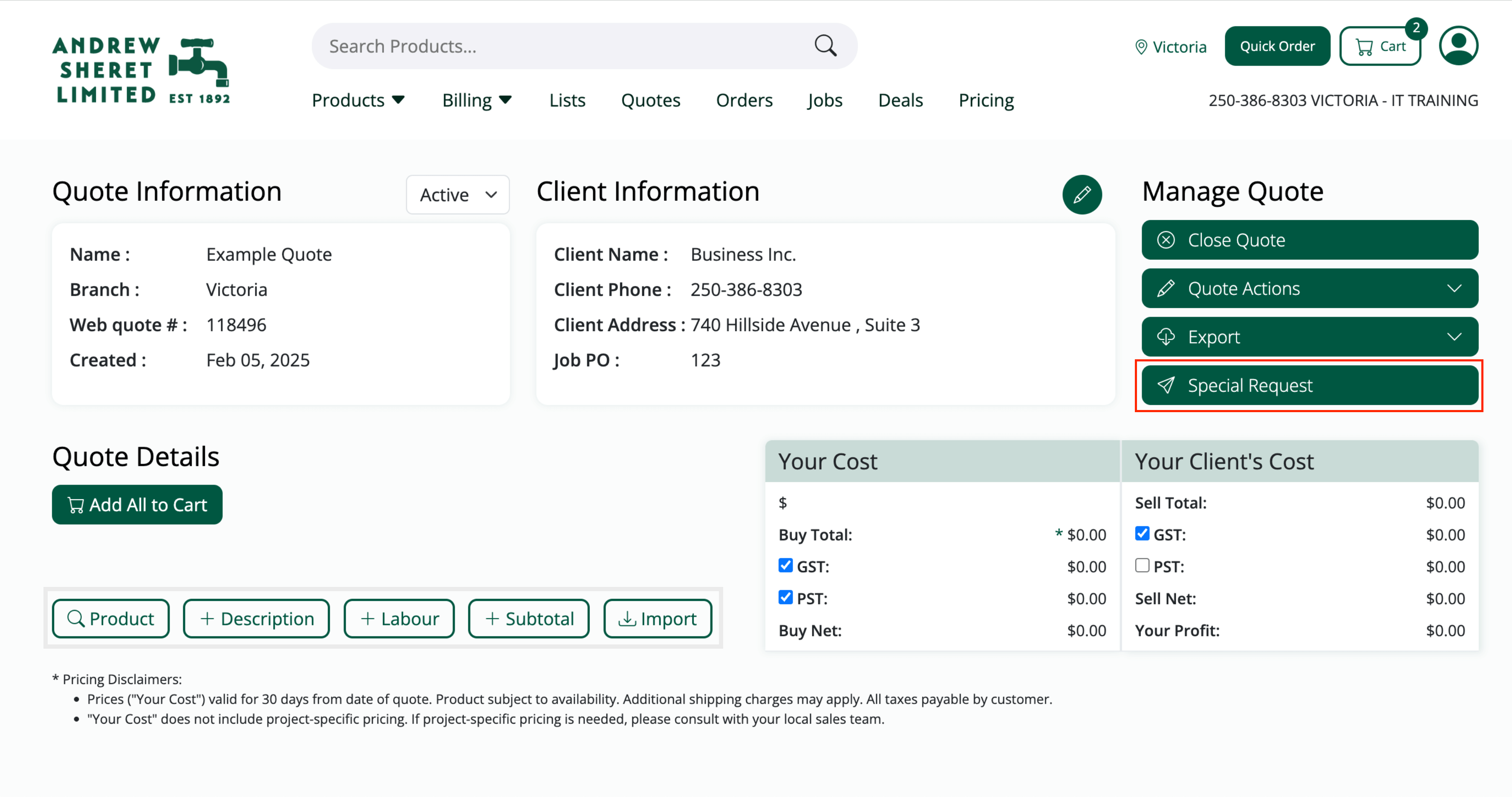Go to the Quotes page
Viewport: 1512px width, 797px height.
tap(650, 100)
